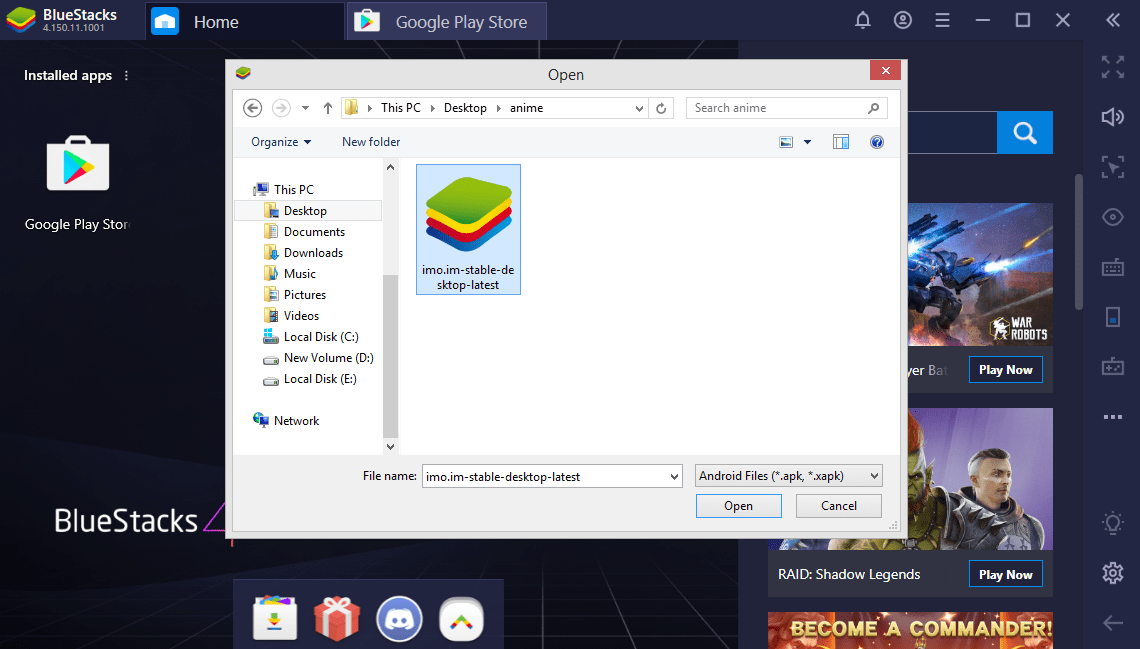Open help in the Open dialog
The width and height of the screenshot is (1140, 649).
[x=877, y=142]
